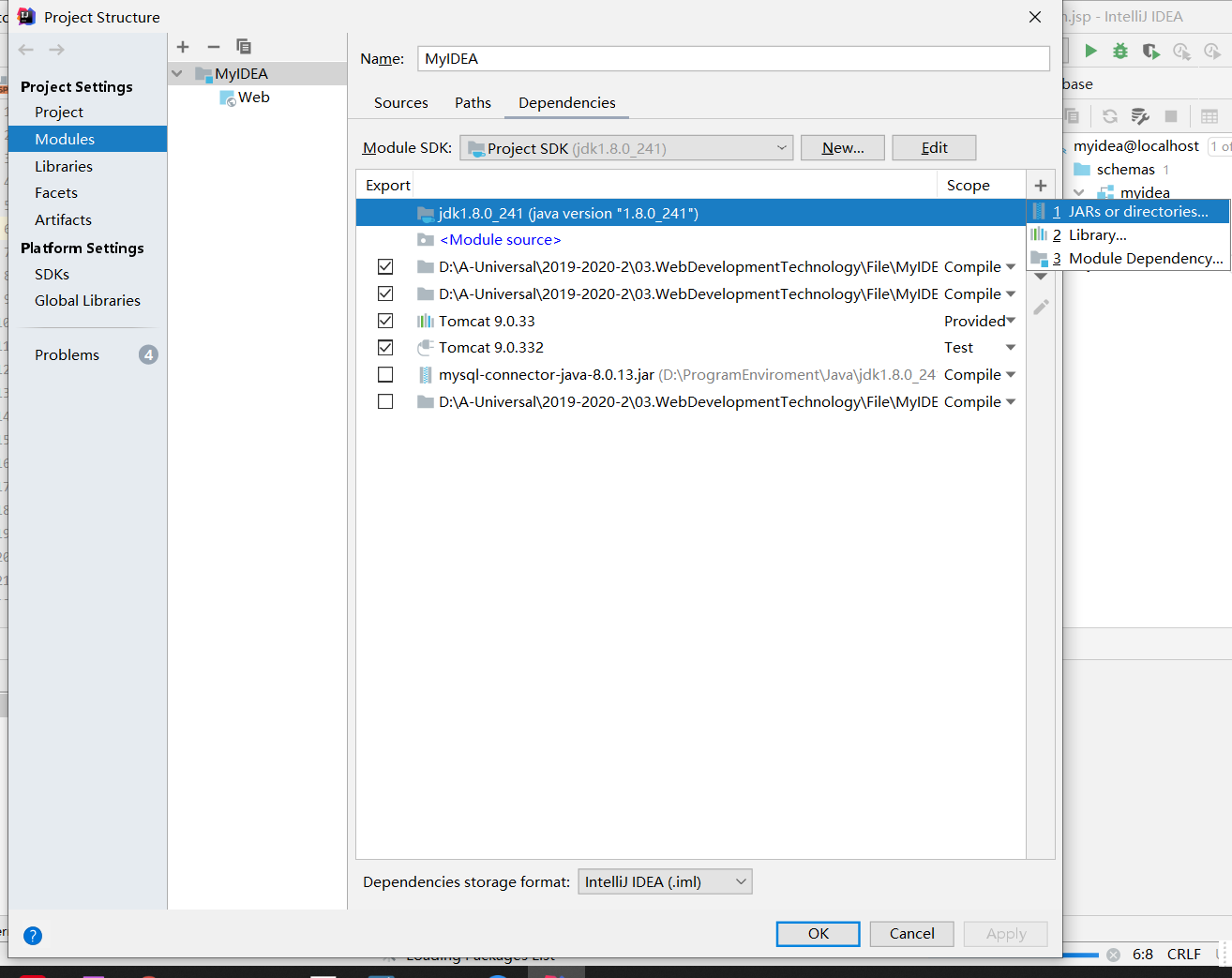1232x978 pixels.
Task: Toggle export checkbox for mysql-connector-java jar
Action: click(x=385, y=374)
